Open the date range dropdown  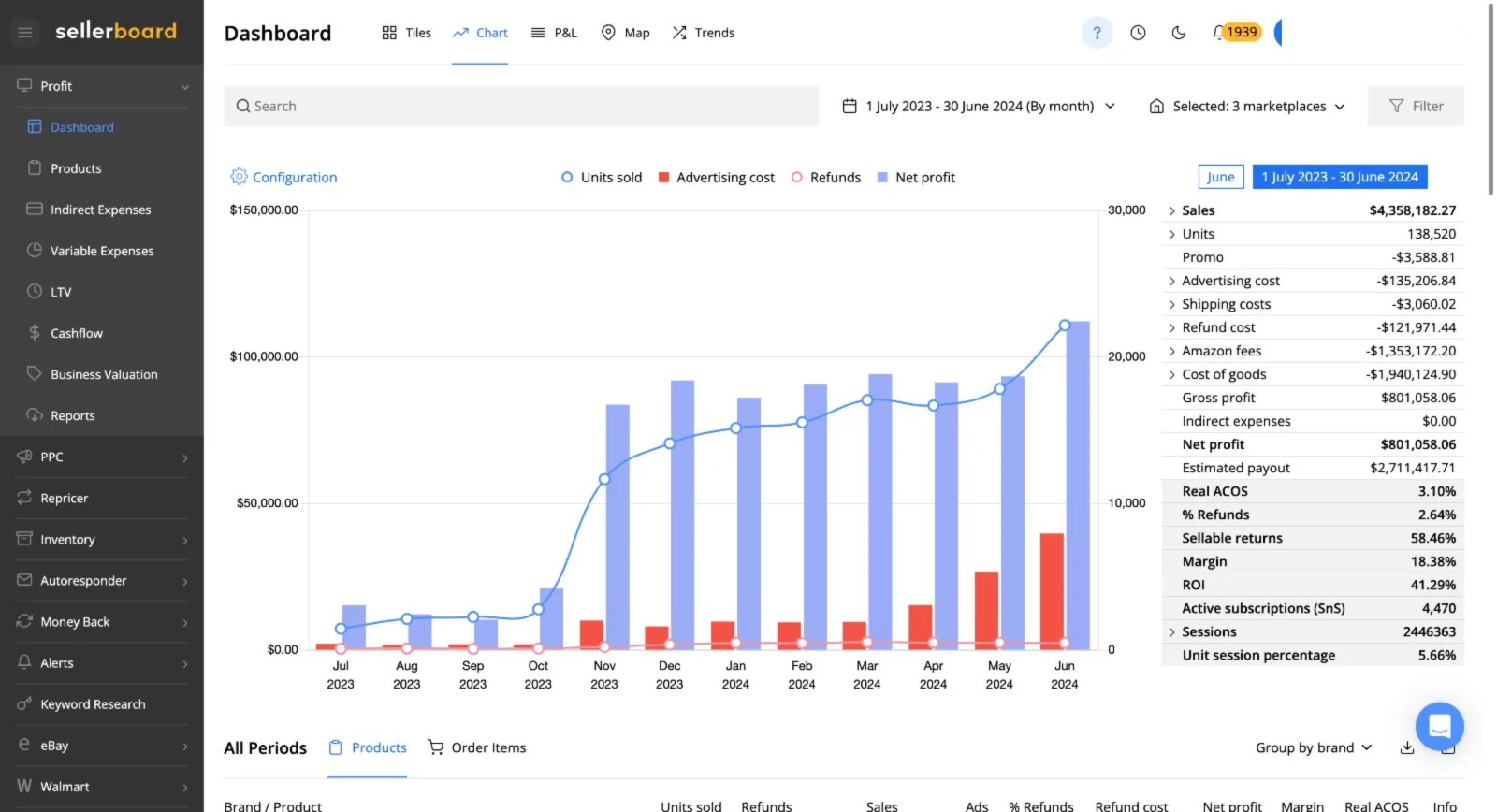tap(979, 107)
